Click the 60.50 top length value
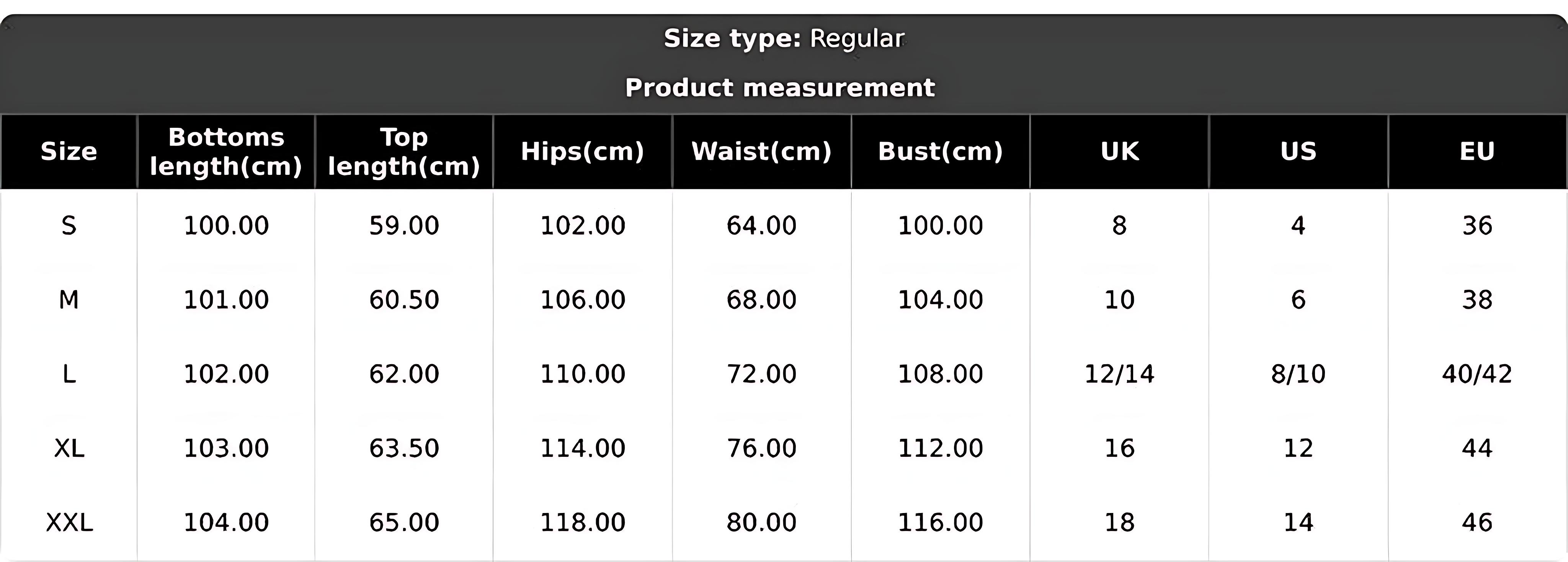This screenshot has height=562, width=1568. tap(404, 300)
